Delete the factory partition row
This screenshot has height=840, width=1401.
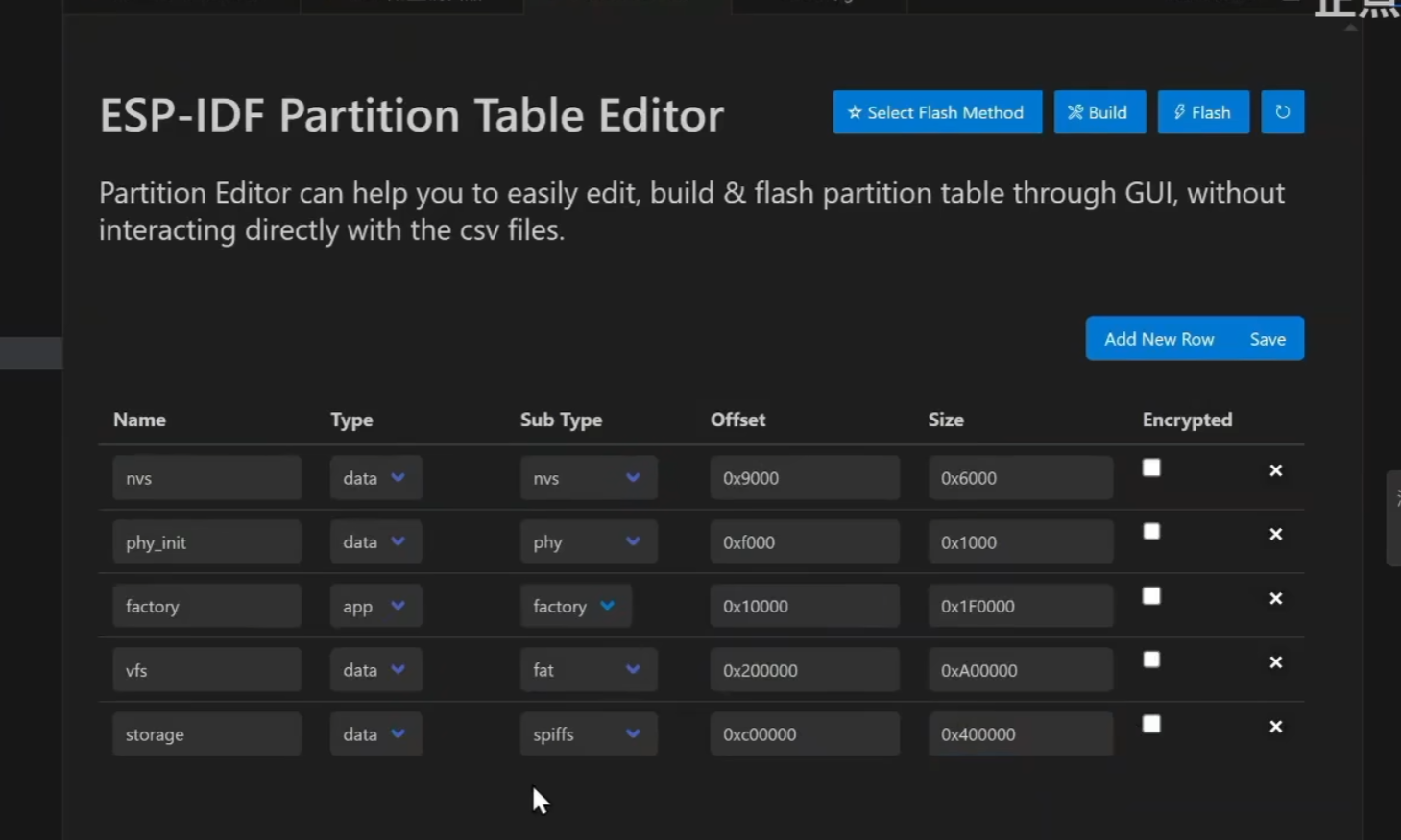coord(1275,599)
